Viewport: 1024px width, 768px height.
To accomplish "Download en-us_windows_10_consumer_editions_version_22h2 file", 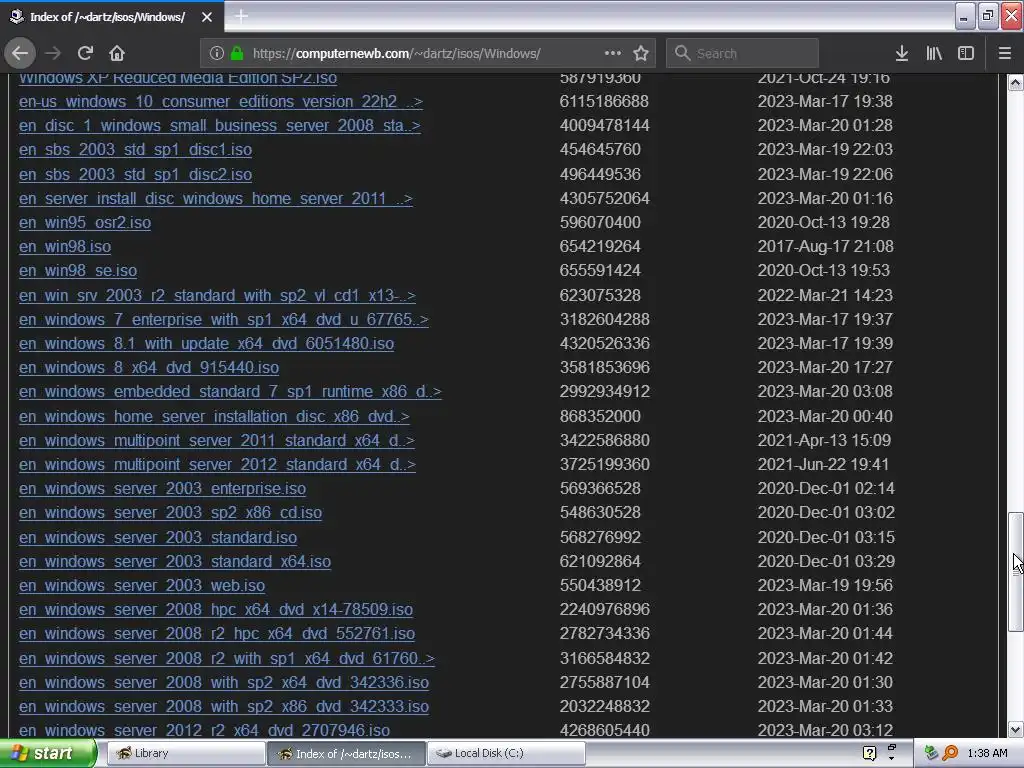I will 221,102.
